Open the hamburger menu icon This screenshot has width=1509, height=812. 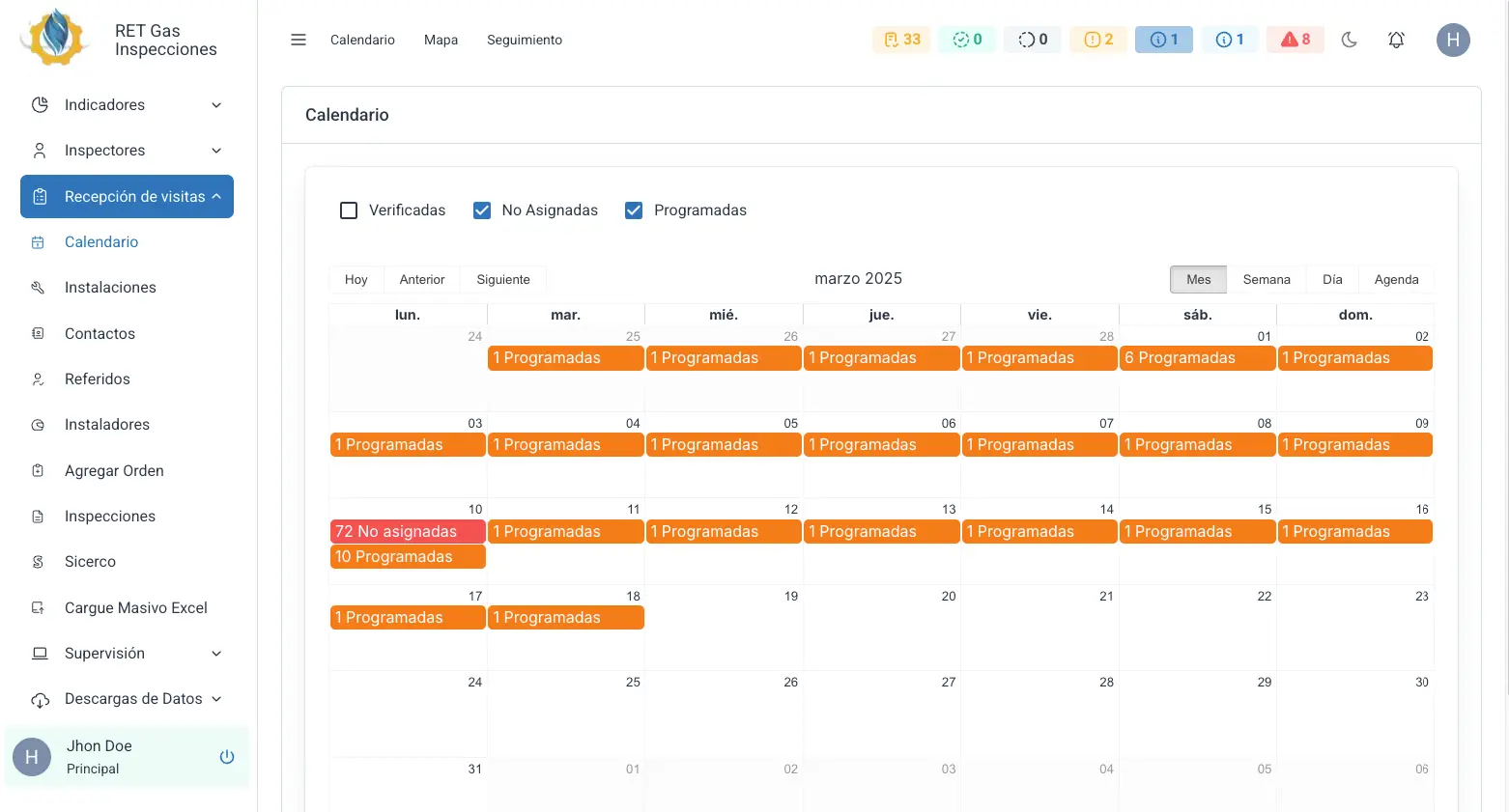[299, 40]
